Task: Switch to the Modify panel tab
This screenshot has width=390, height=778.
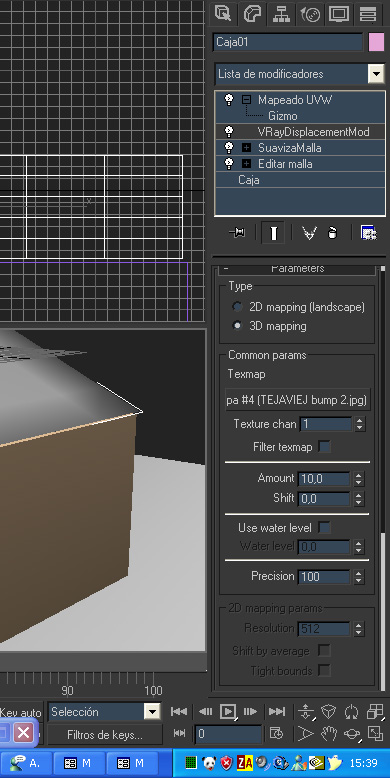Action: [252, 14]
